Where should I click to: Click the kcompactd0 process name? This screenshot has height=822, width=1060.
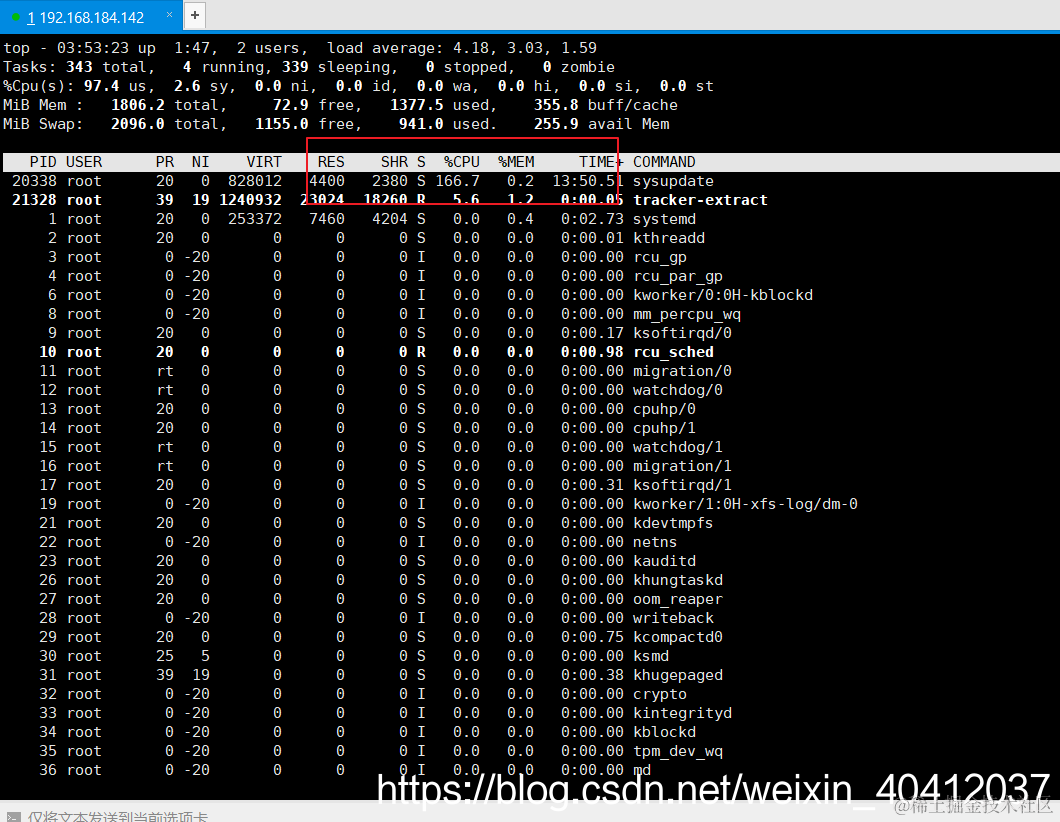pos(677,636)
